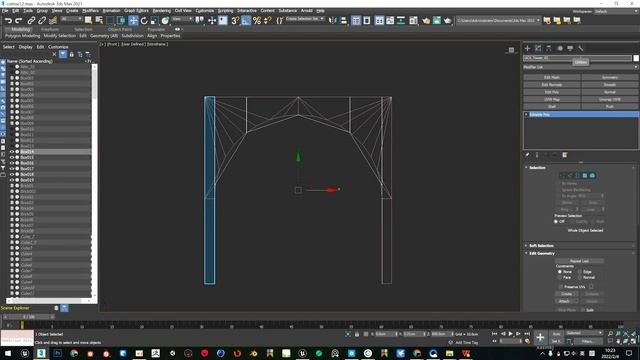Select None constraint radio button
This screenshot has width=640, height=360.
coord(560,272)
